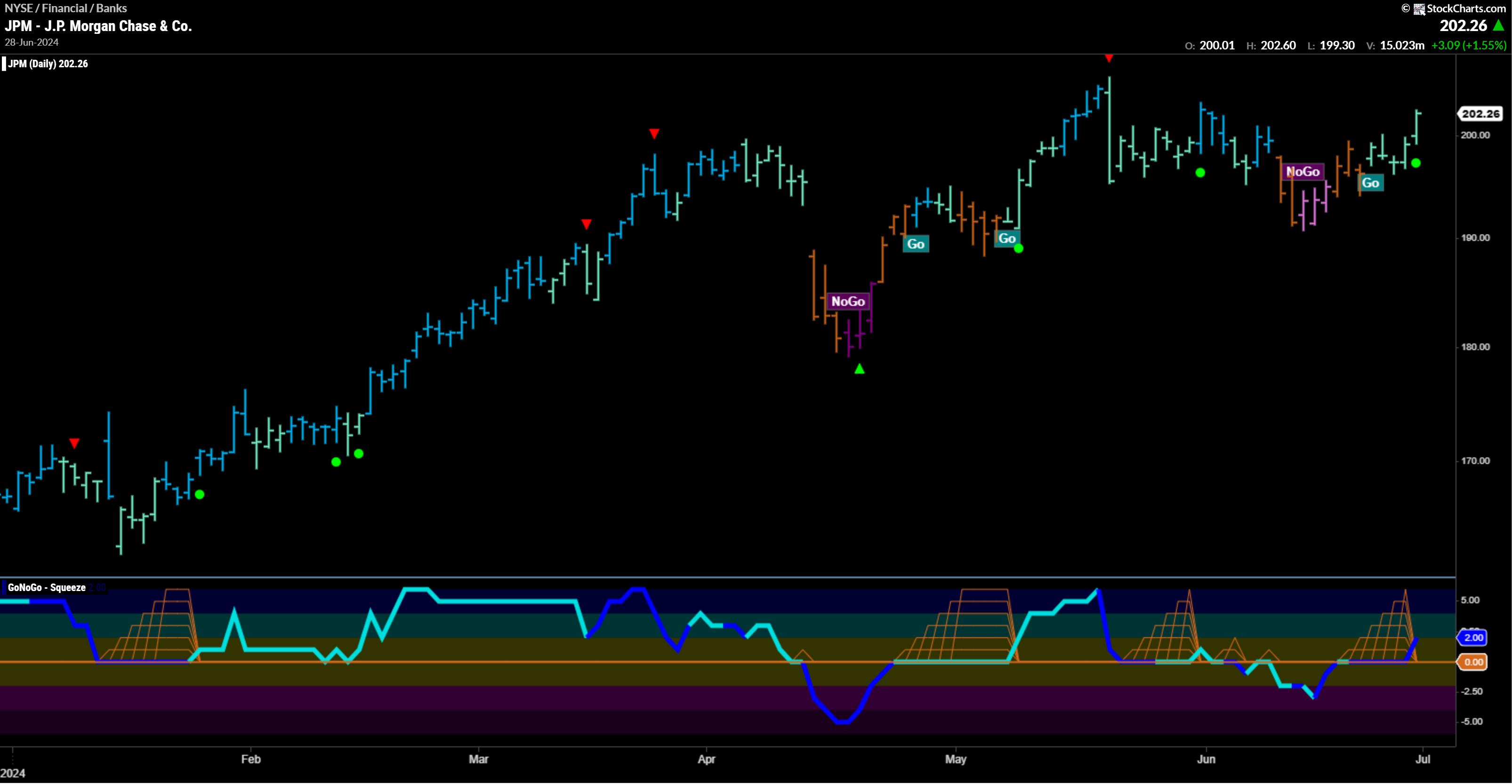The width and height of the screenshot is (1512, 784).
Task: Click the Apr label on time axis
Action: coord(706,760)
